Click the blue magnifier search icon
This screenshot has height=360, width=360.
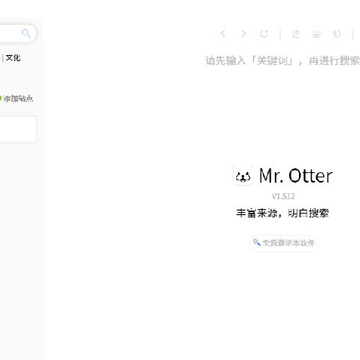[26, 33]
